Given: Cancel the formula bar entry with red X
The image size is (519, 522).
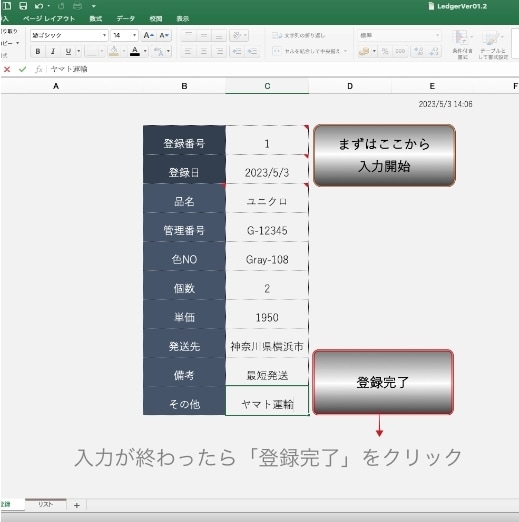Looking at the screenshot, I should pos(7,69).
